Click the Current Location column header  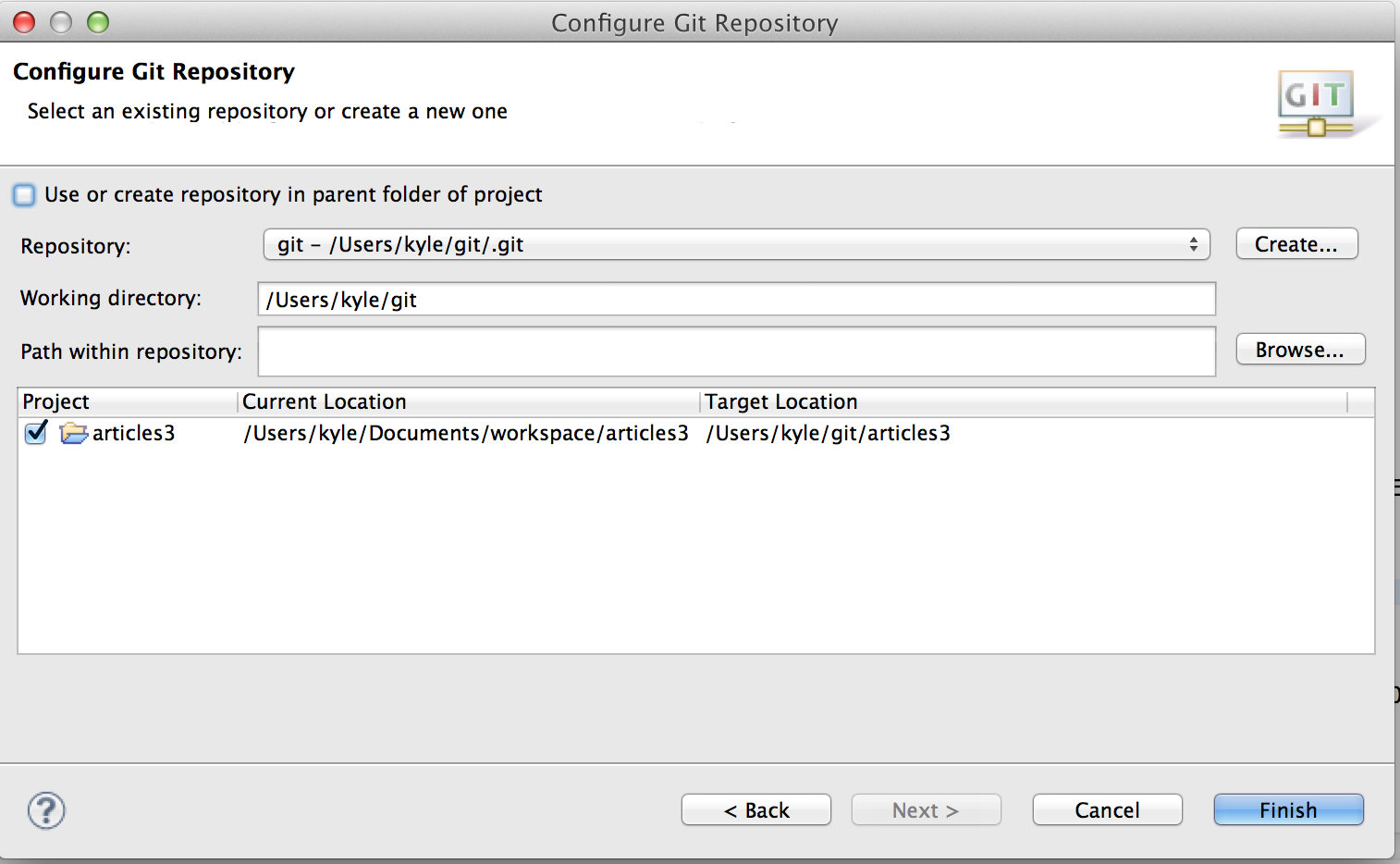coord(468,401)
